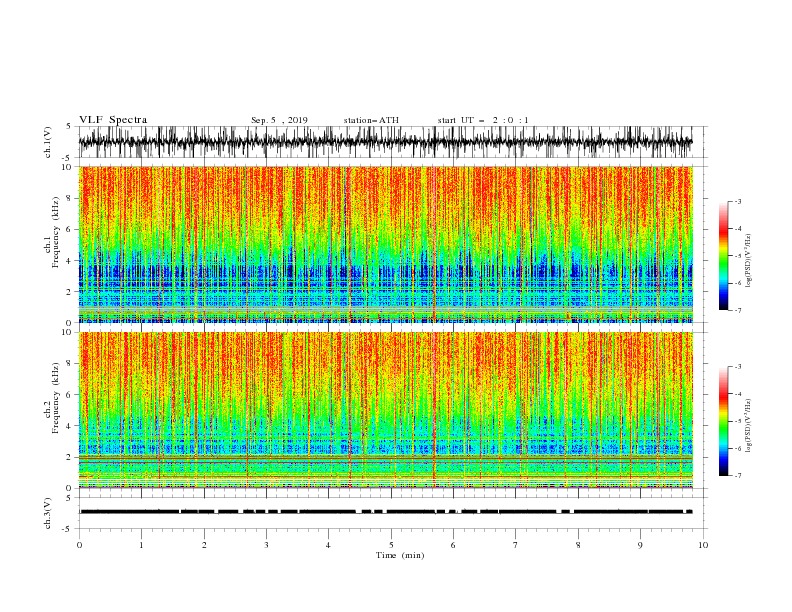Click time axis tick label "0"
The width and height of the screenshot is (792, 612).
[79, 545]
